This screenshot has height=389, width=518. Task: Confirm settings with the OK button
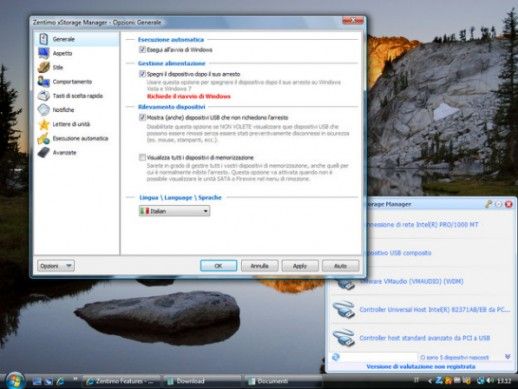coord(218,266)
